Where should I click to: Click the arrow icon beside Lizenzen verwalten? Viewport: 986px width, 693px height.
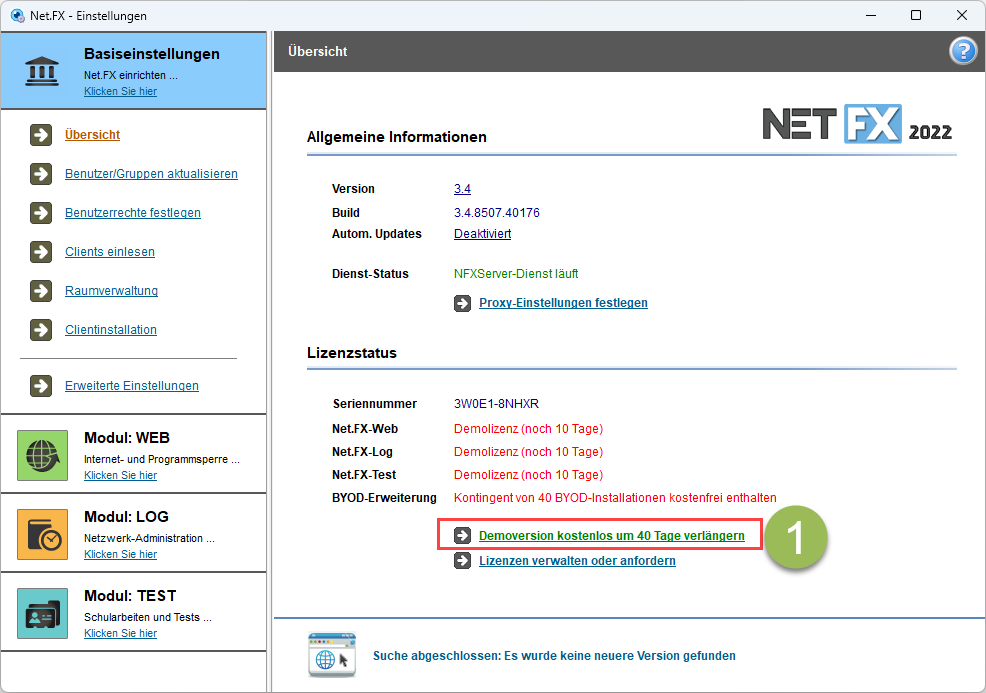pos(462,560)
